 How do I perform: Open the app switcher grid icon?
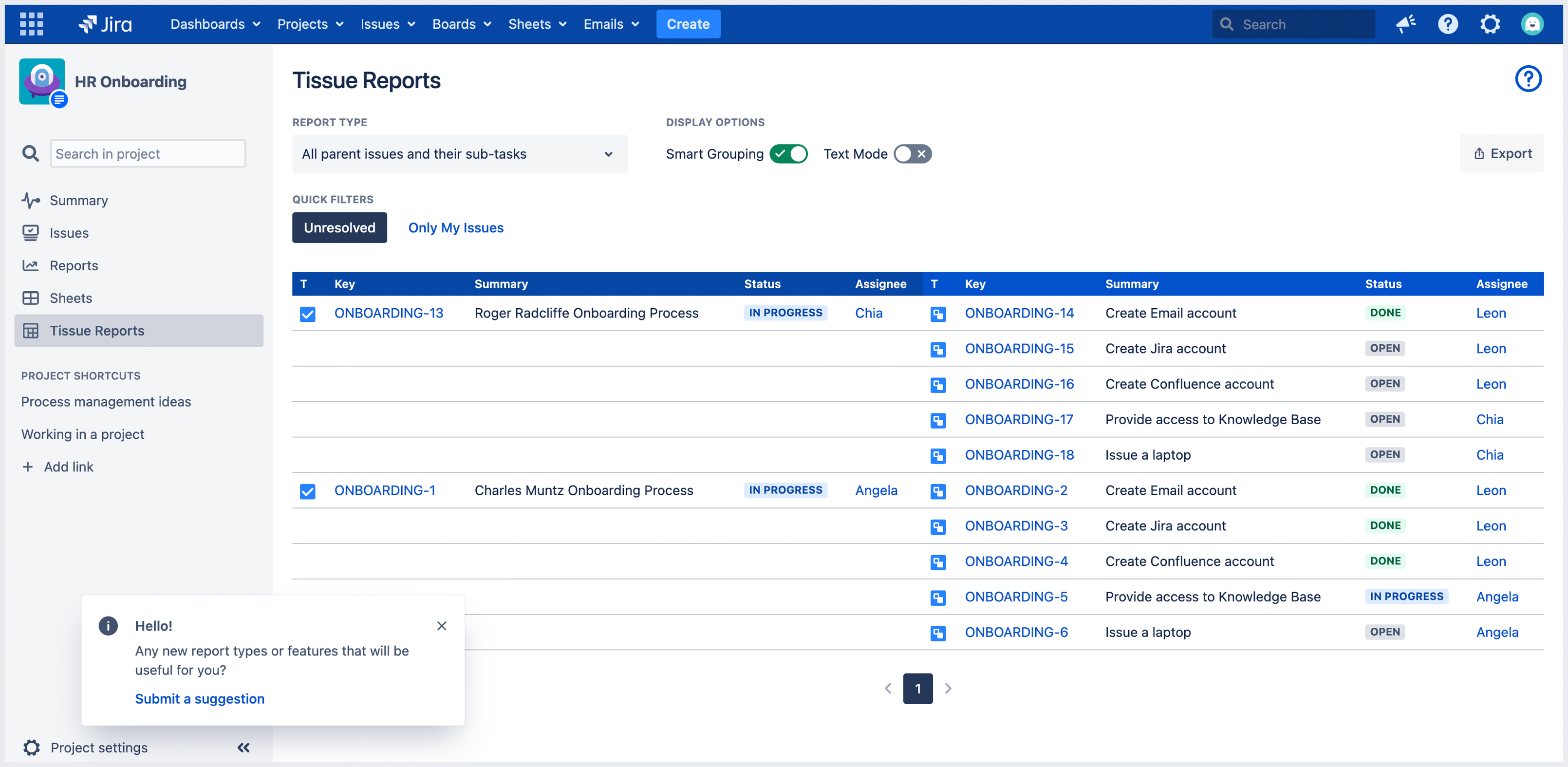point(31,24)
